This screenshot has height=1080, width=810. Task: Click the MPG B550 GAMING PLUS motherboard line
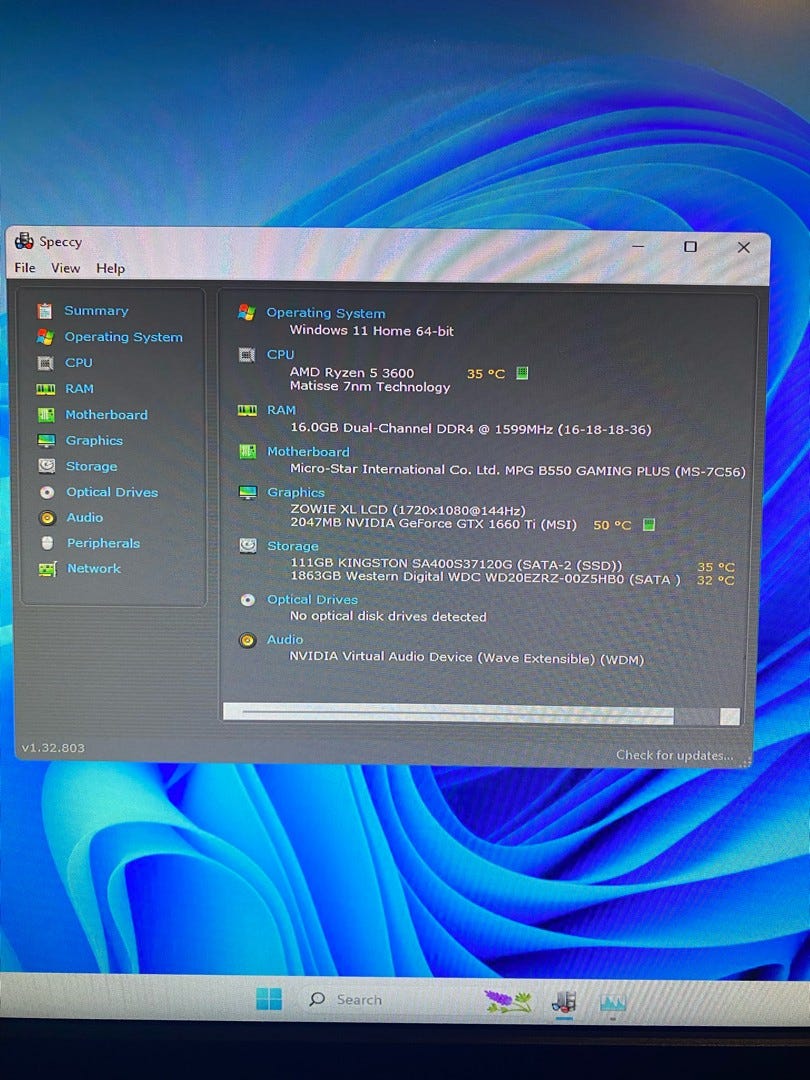pyautogui.click(x=517, y=470)
